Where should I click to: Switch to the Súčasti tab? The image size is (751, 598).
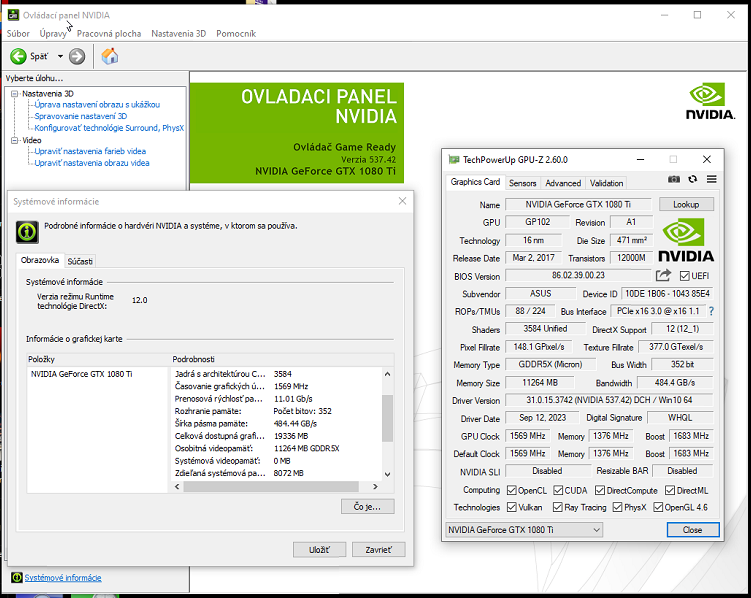80,261
